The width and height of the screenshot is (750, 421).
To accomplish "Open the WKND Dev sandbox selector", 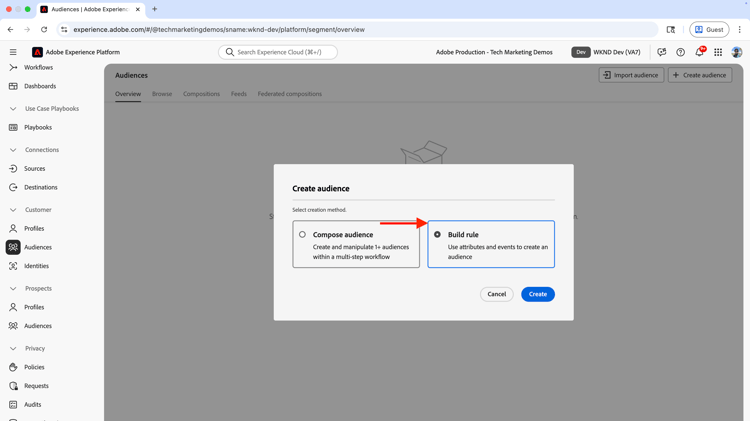I will click(x=606, y=52).
